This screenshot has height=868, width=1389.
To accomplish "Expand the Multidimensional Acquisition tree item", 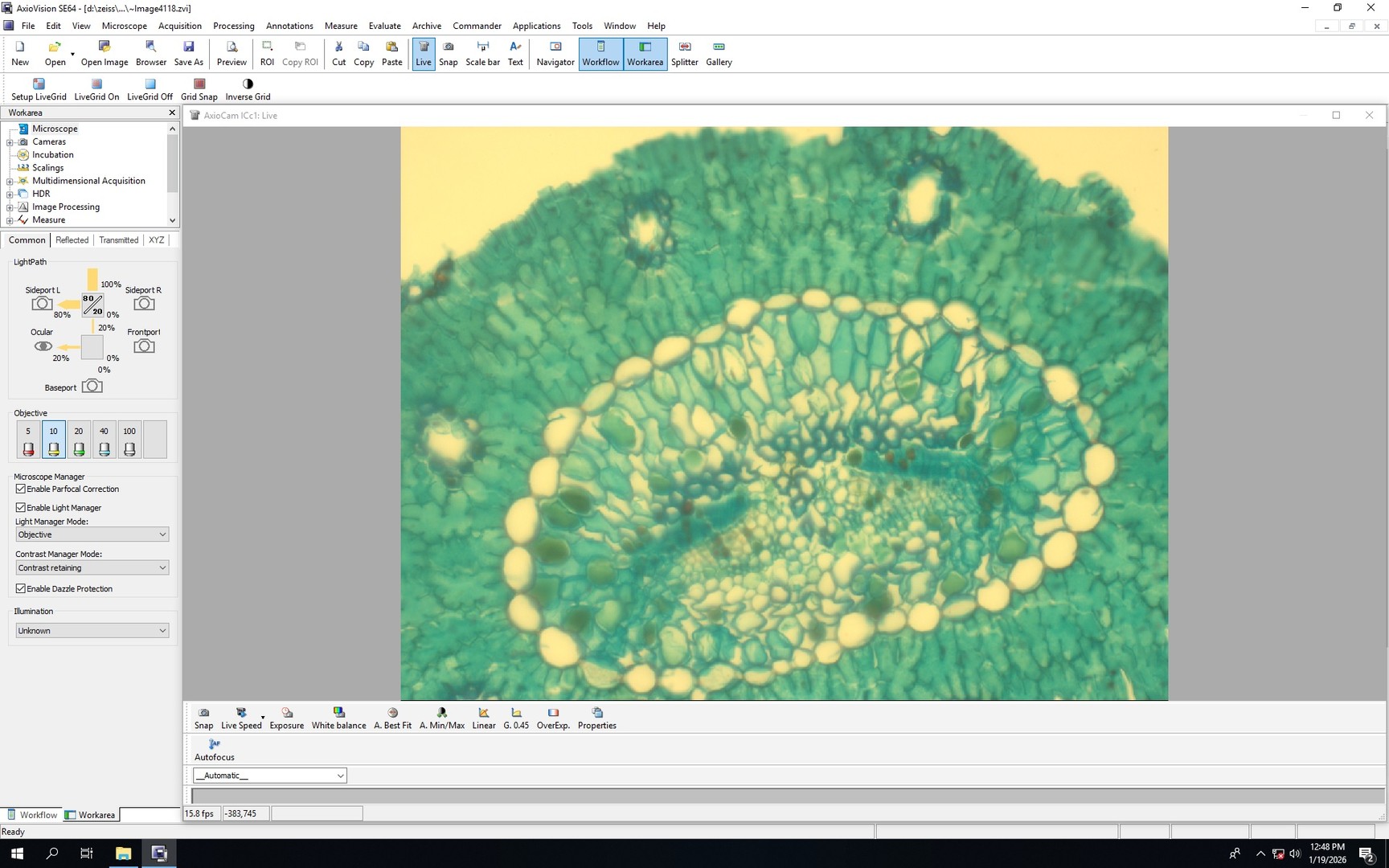I will point(8,181).
